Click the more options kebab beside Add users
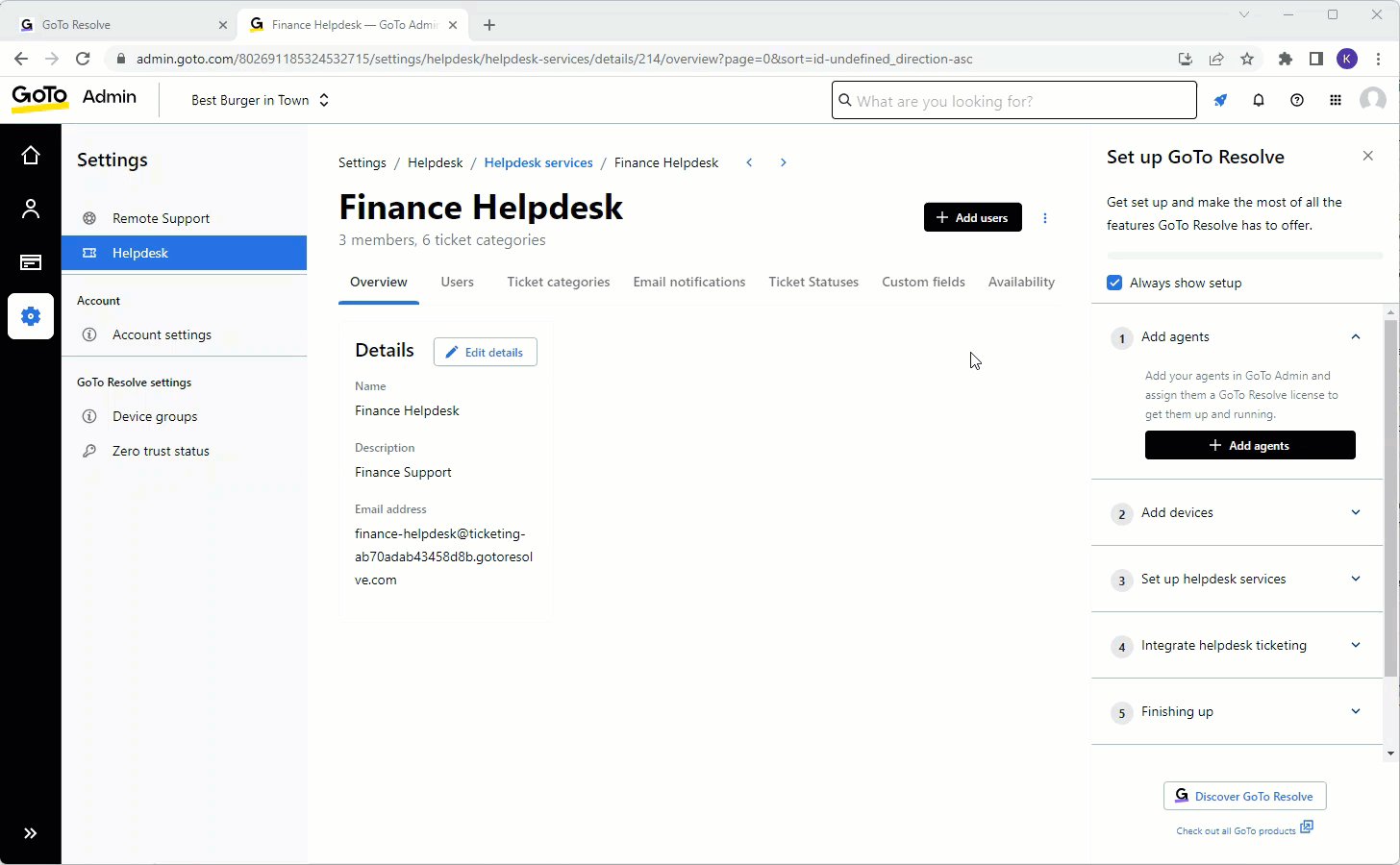The height and width of the screenshot is (865, 1400). (x=1045, y=217)
